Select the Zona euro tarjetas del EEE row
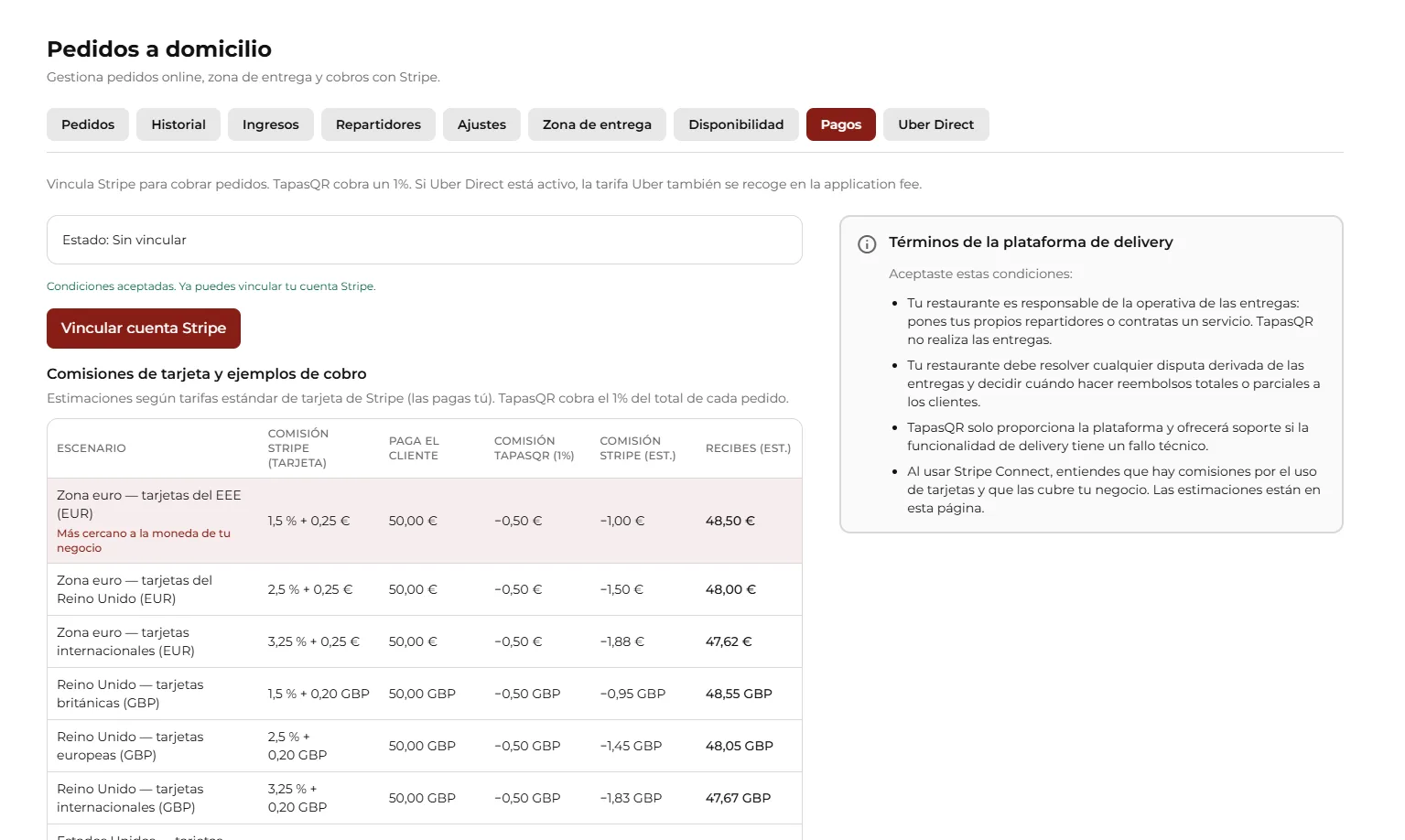The height and width of the screenshot is (840, 1405). [x=425, y=521]
